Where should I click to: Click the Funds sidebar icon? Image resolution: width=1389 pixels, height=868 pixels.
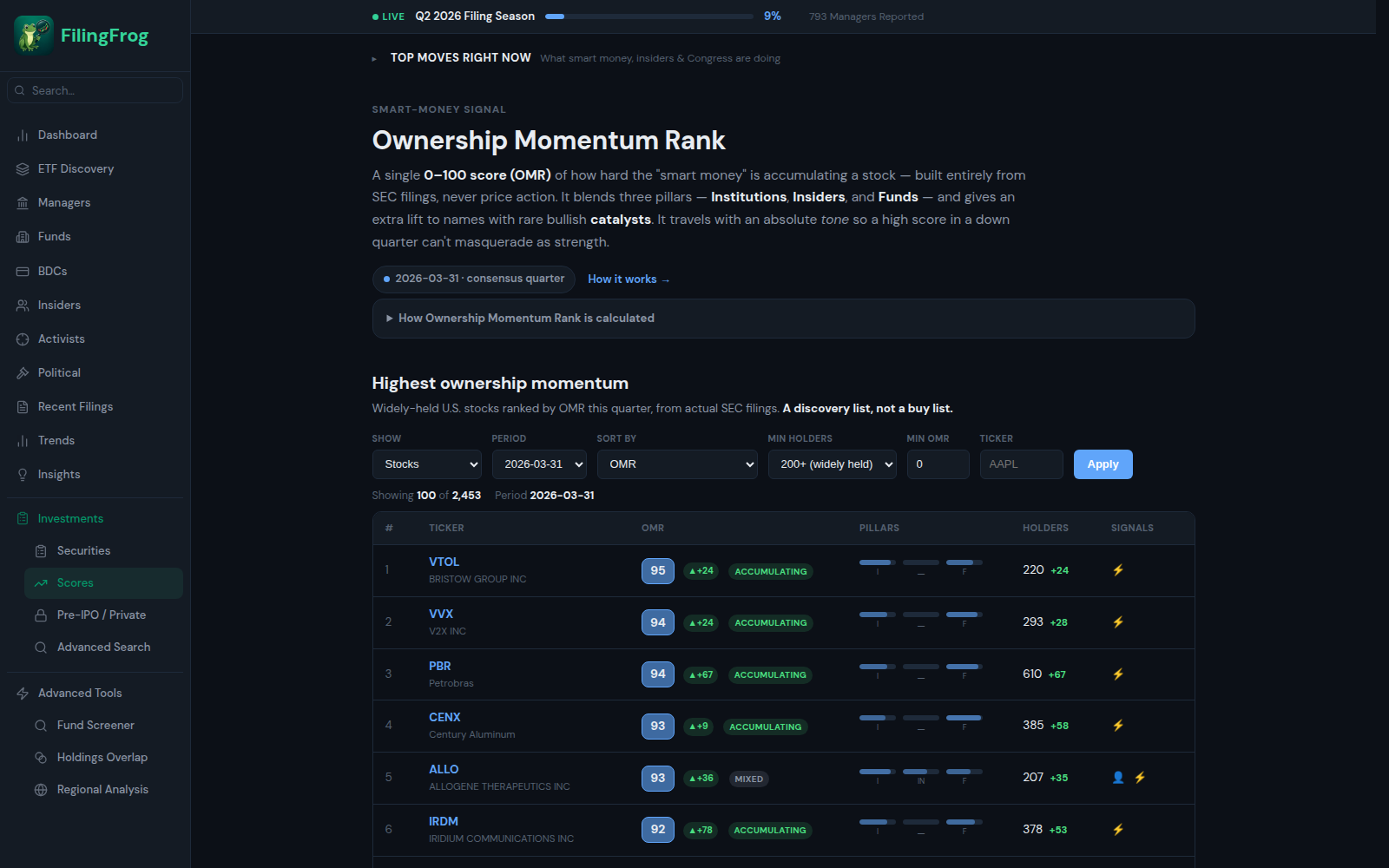(x=23, y=237)
